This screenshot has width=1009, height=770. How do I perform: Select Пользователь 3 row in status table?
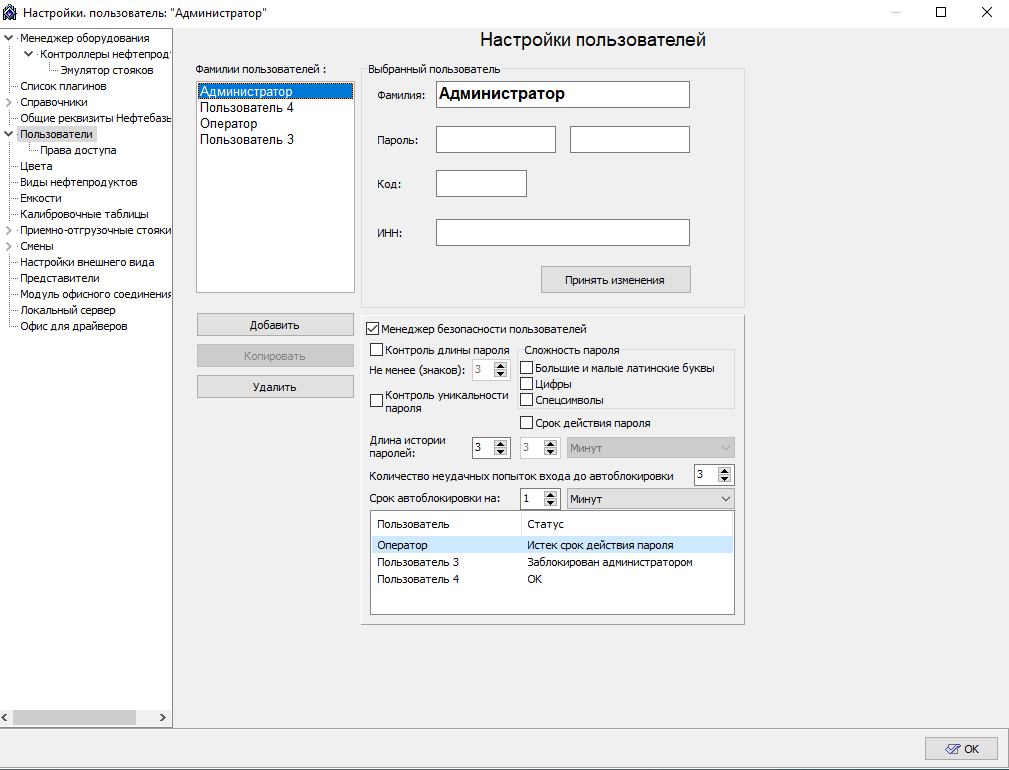point(552,562)
